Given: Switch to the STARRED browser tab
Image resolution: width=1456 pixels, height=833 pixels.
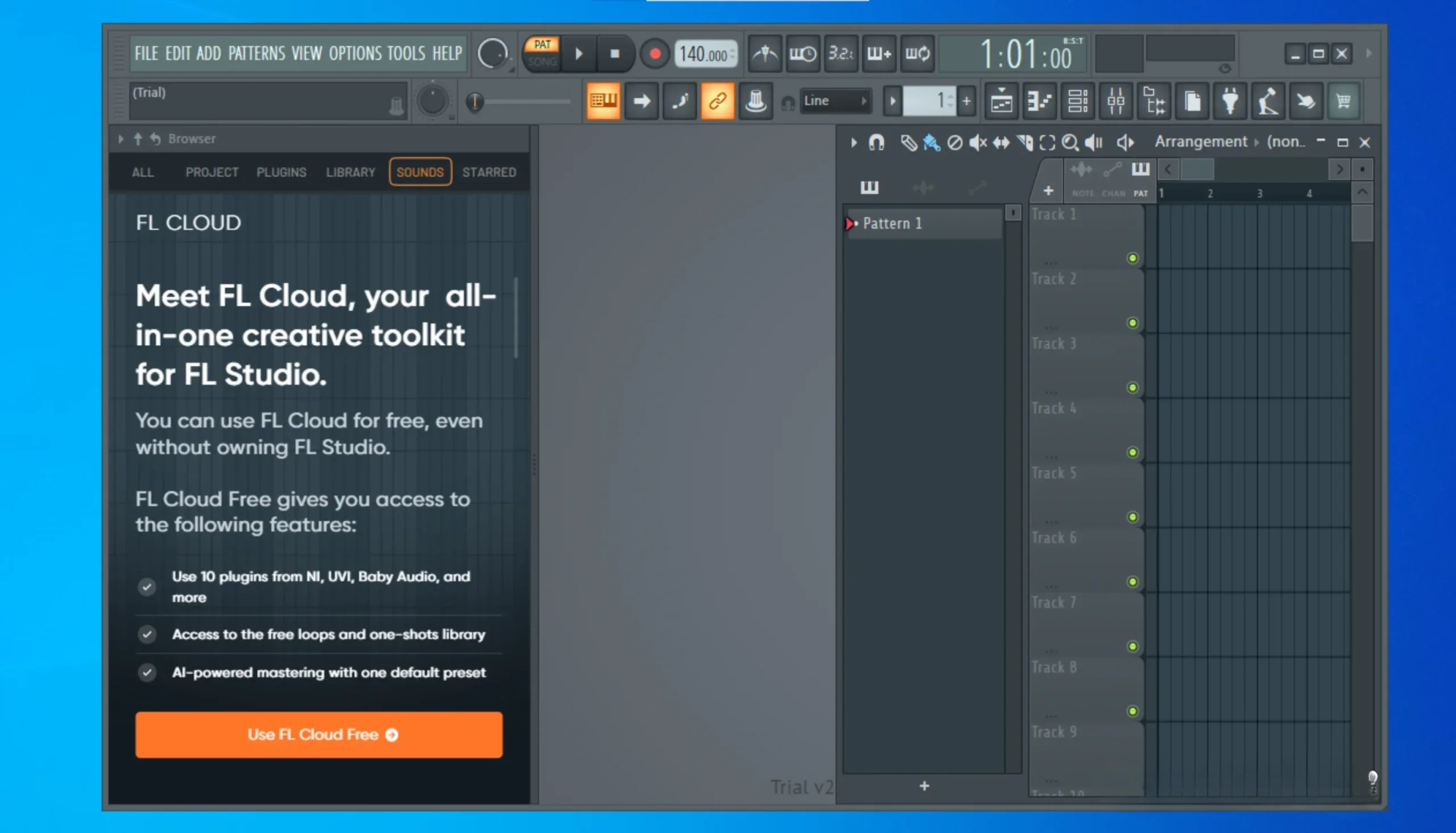Looking at the screenshot, I should [489, 172].
